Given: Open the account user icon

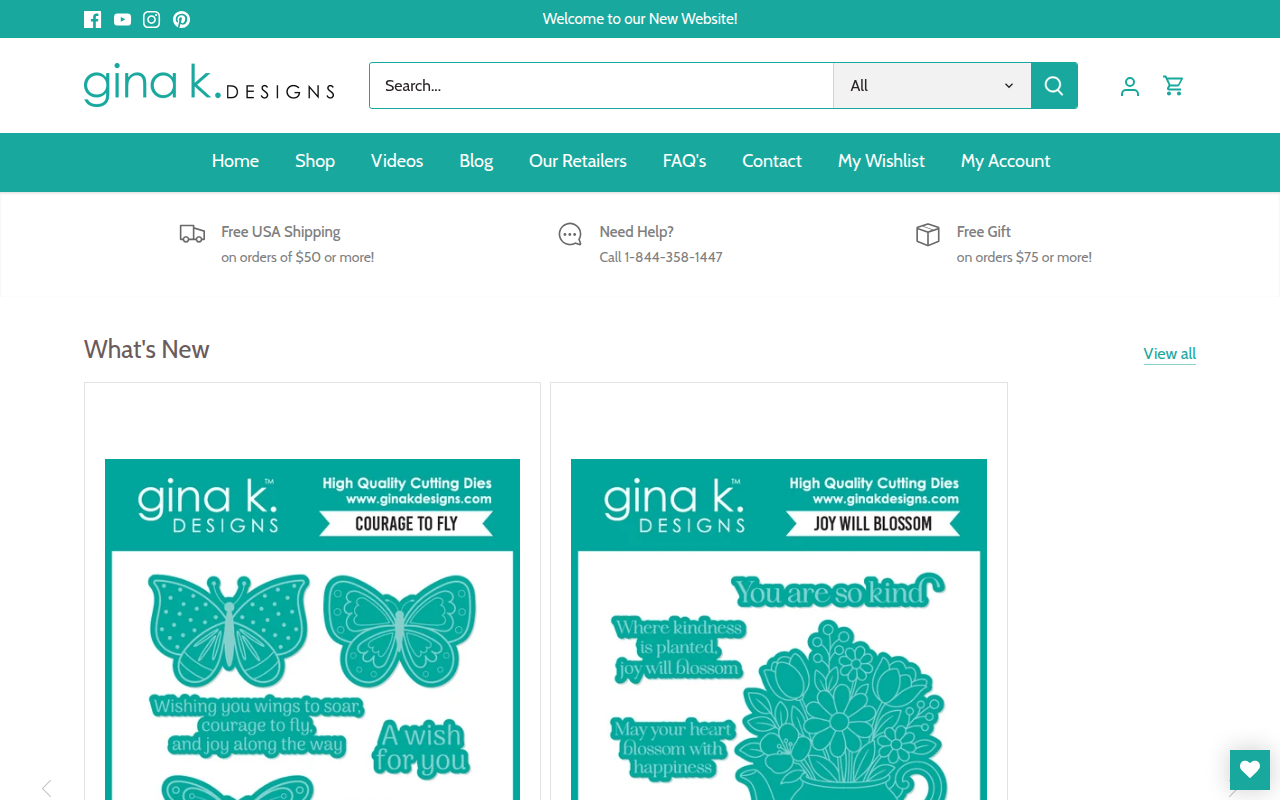Looking at the screenshot, I should click(1130, 86).
